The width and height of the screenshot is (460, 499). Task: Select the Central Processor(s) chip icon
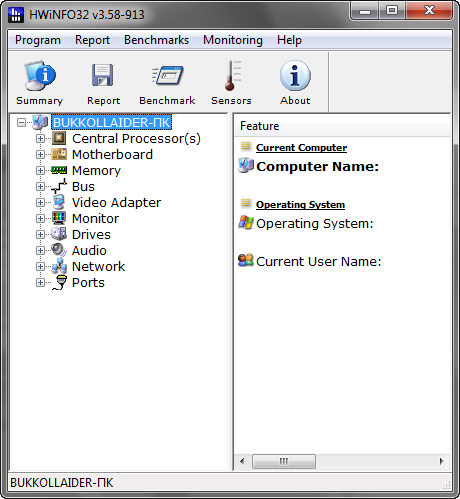pos(59,138)
